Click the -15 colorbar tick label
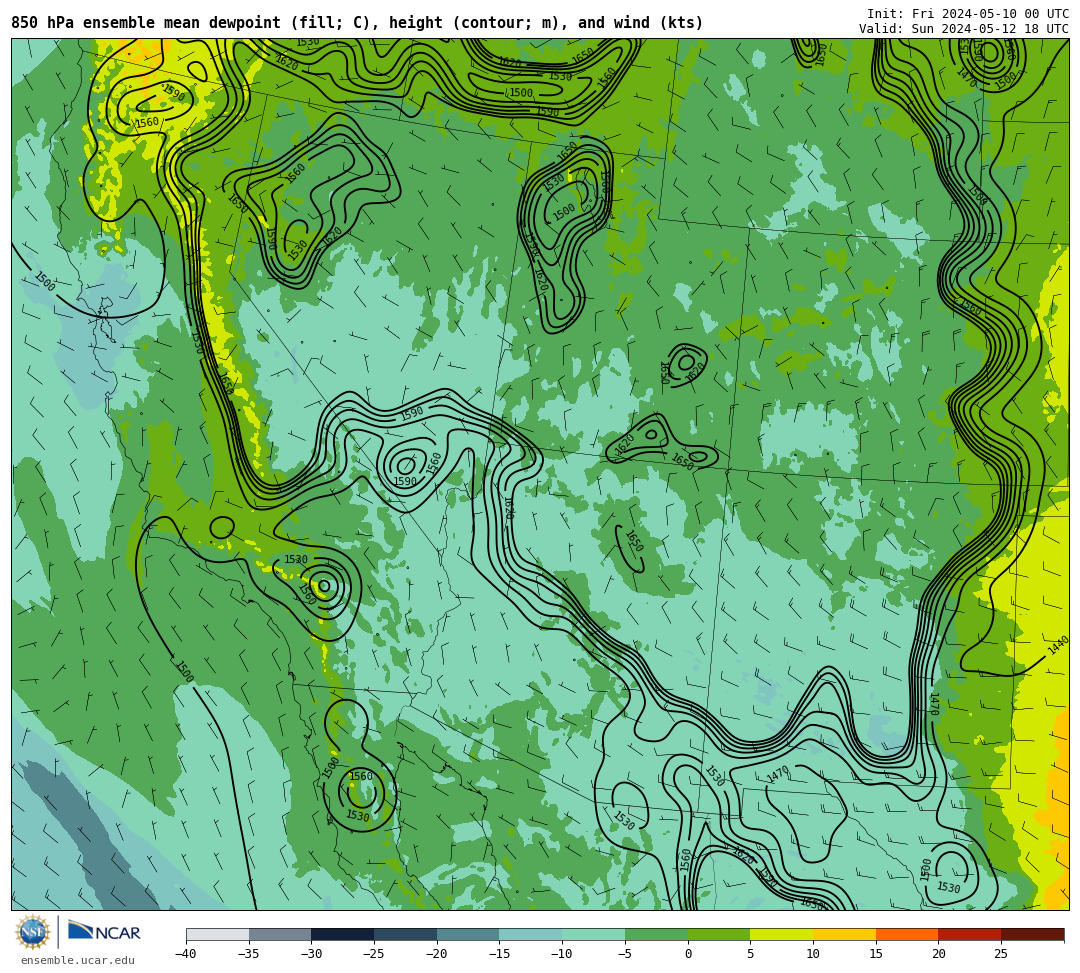This screenshot has height=973, width=1080. [x=499, y=954]
